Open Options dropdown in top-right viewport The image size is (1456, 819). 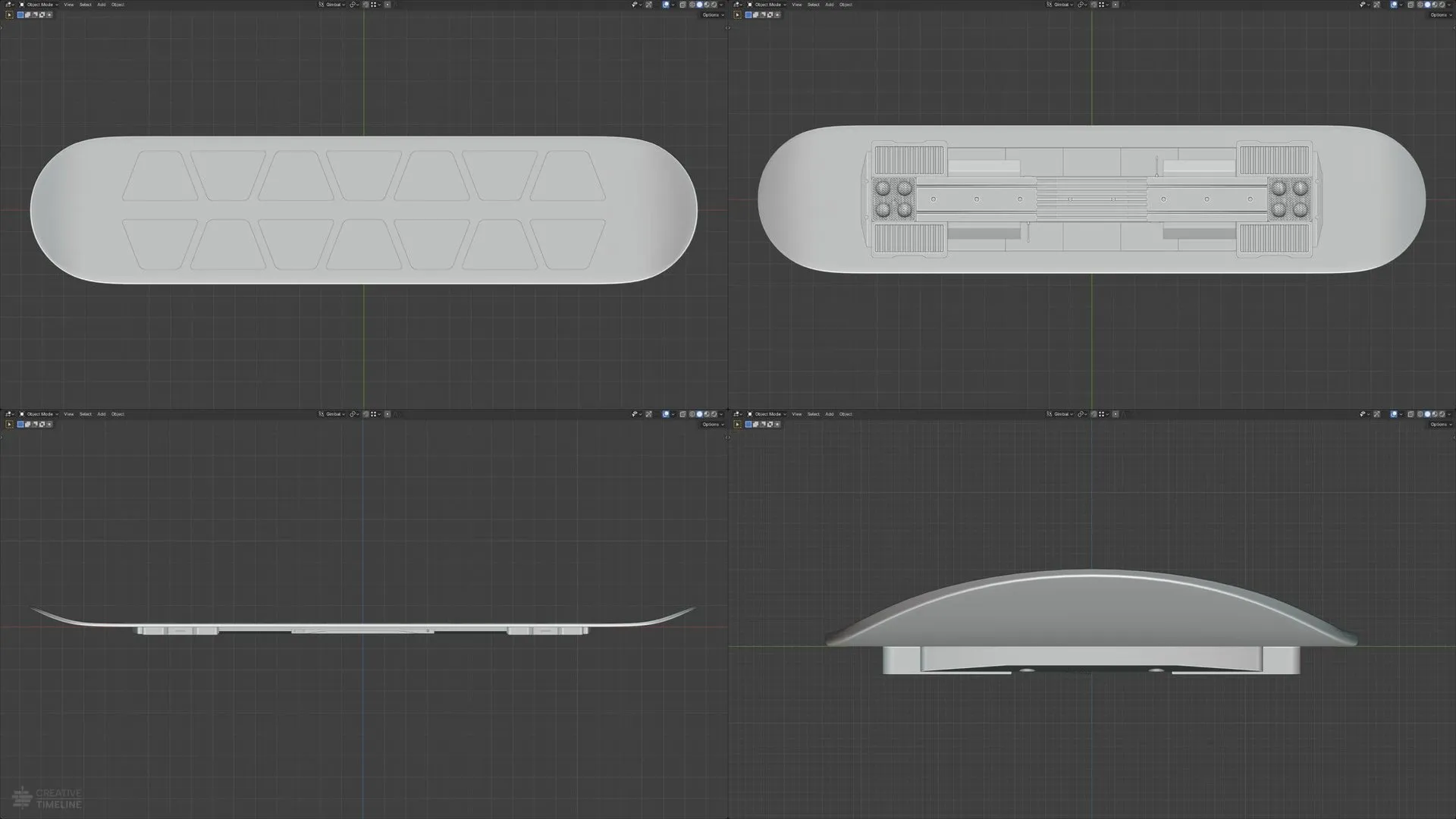(x=1441, y=14)
